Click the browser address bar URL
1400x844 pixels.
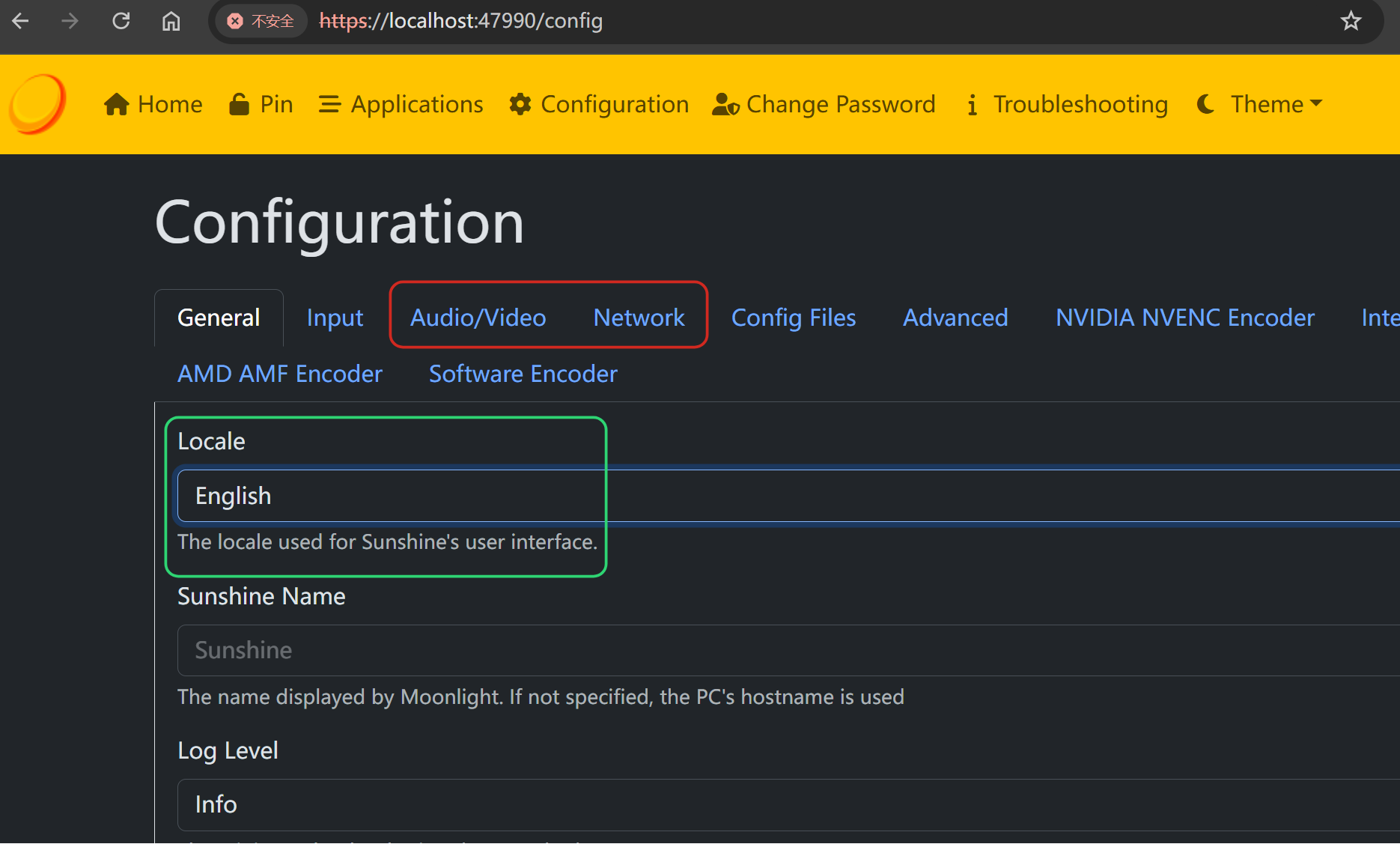(x=461, y=21)
